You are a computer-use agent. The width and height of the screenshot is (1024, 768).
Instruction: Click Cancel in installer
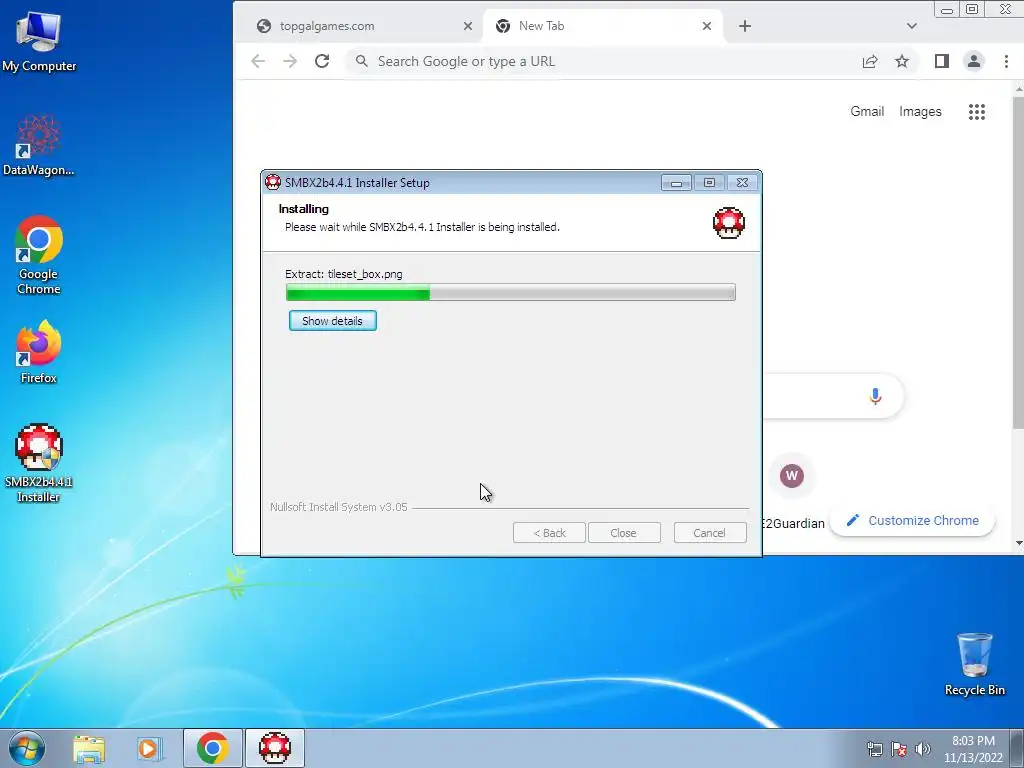tap(710, 533)
